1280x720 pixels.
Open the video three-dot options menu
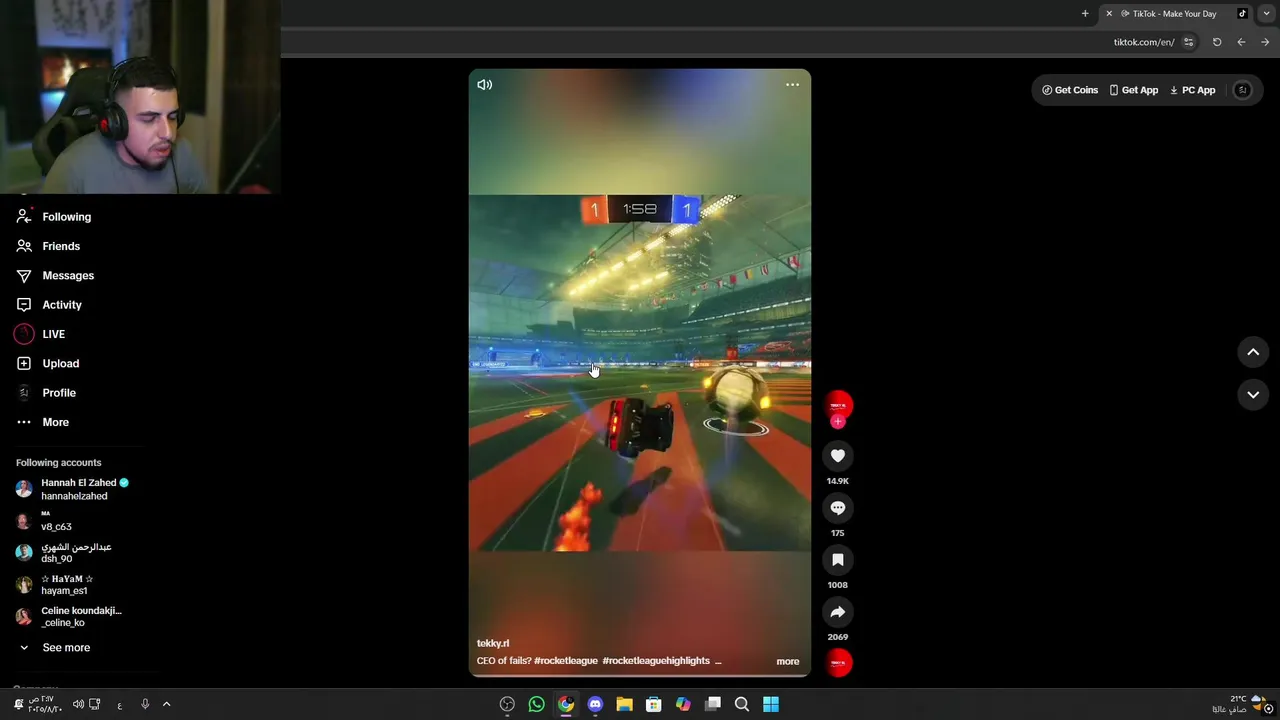pos(792,85)
